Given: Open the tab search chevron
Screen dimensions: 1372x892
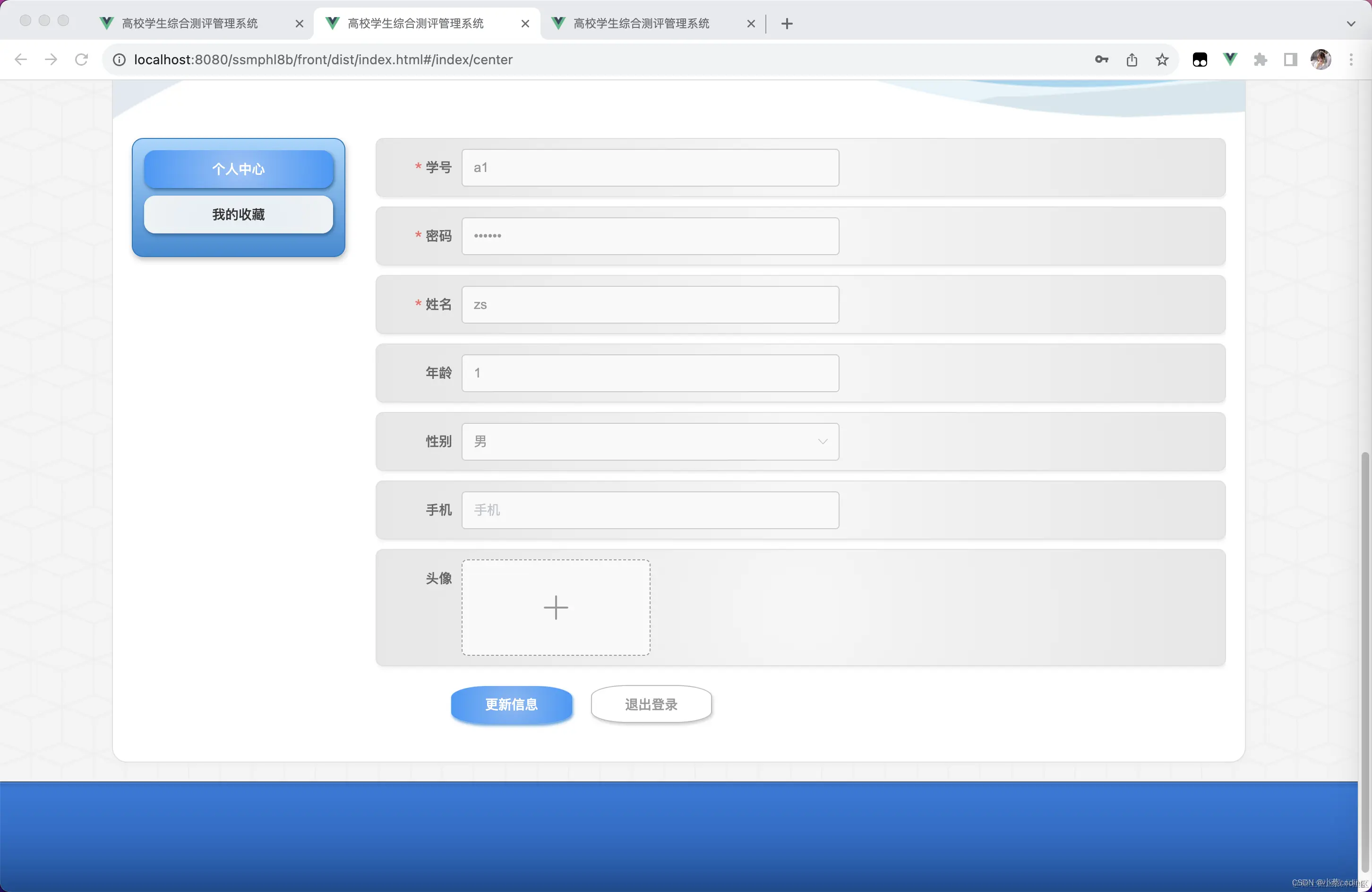Looking at the screenshot, I should 1350,24.
